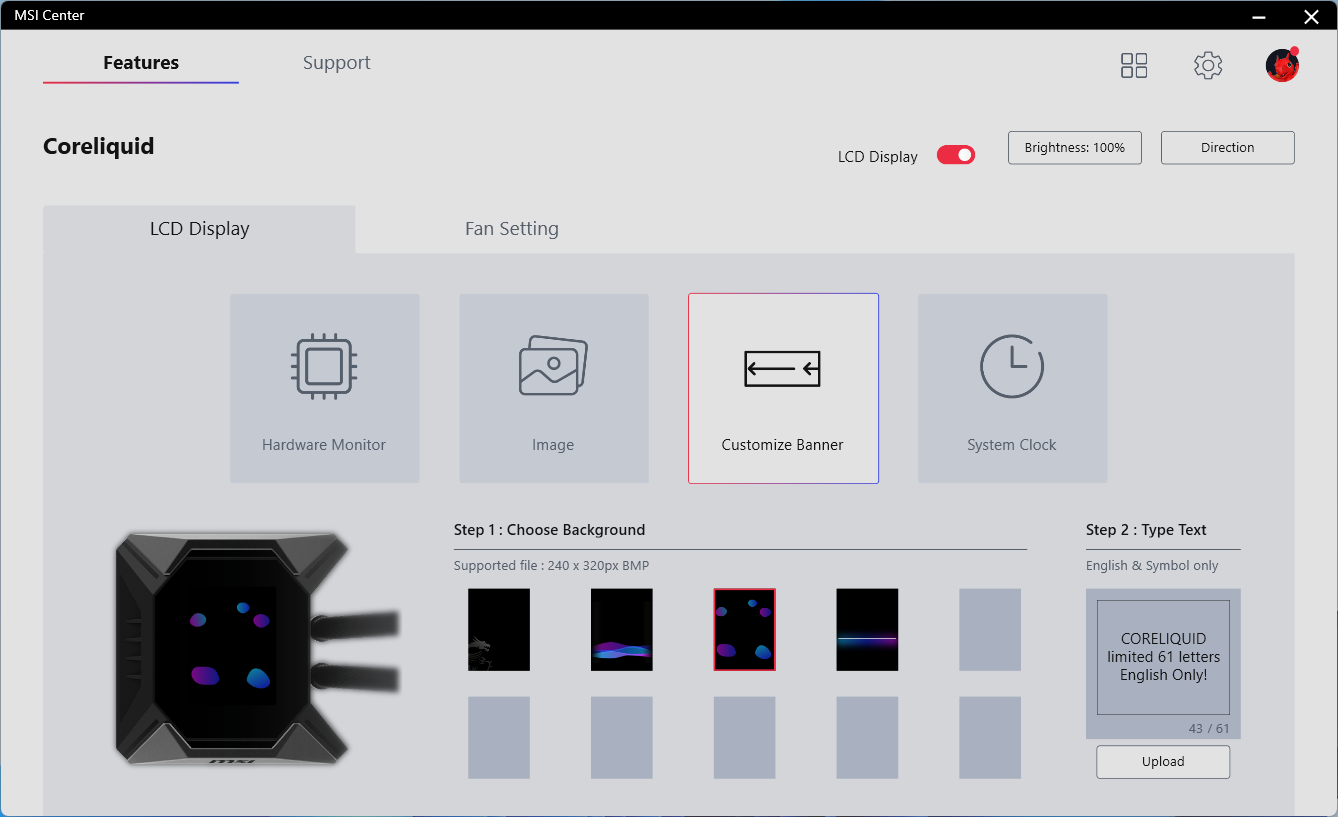Screen dimensions: 1338x817
Task: Select the Image display mode tile
Action: pos(553,388)
